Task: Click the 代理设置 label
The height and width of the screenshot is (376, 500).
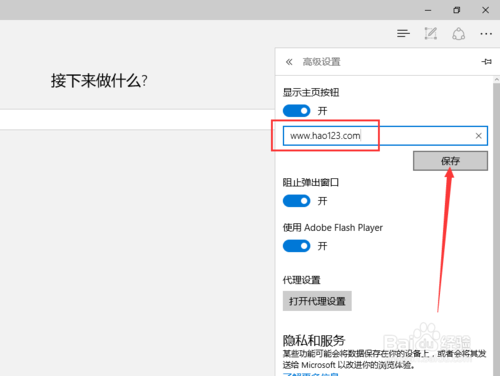Action: tap(301, 280)
